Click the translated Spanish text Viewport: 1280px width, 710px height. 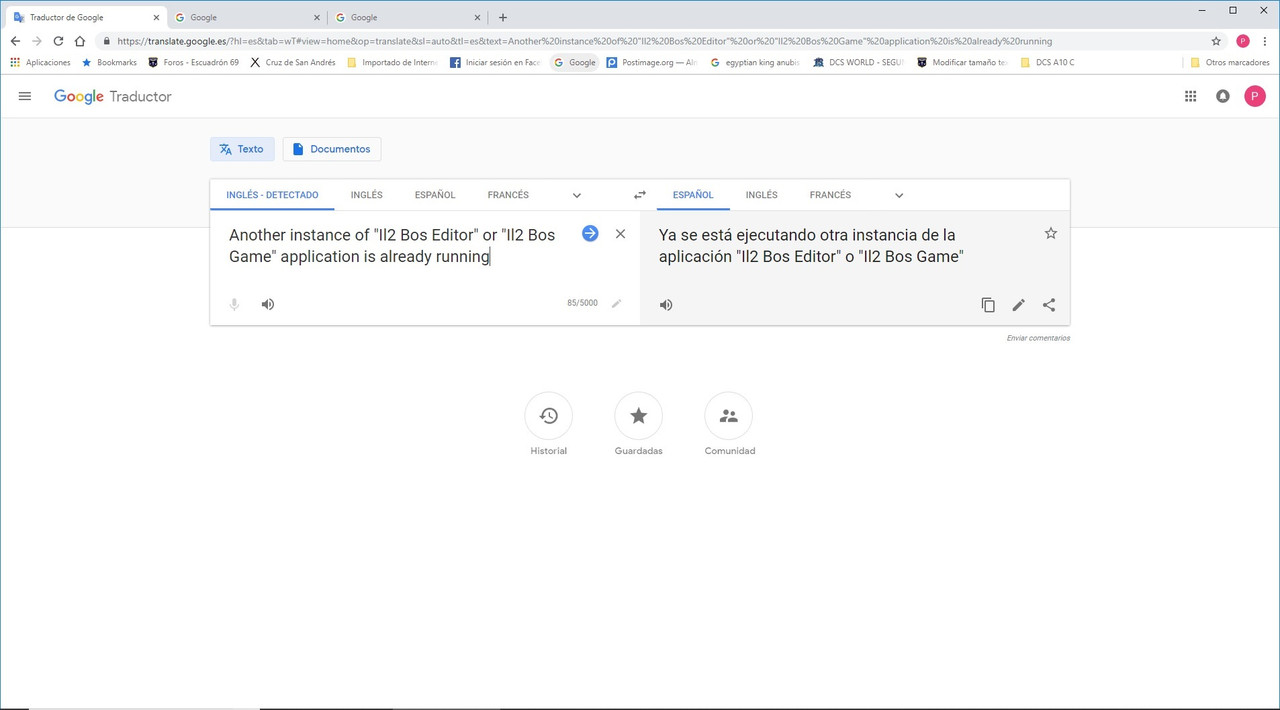tap(811, 246)
